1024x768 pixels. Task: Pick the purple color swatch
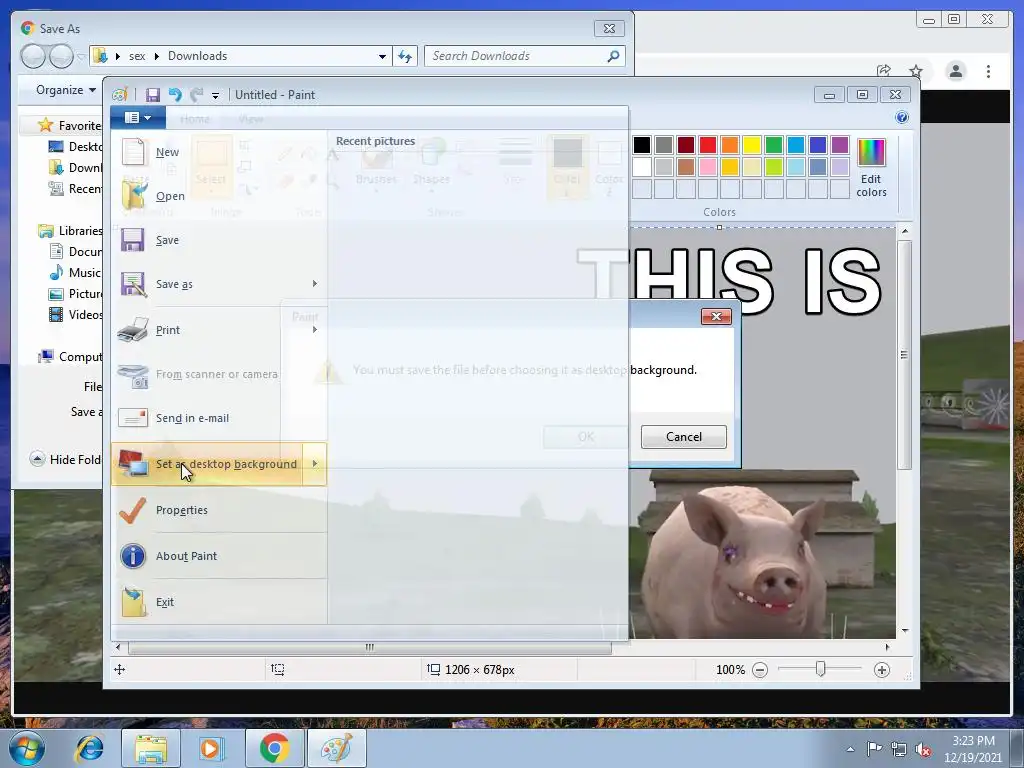pyautogui.click(x=840, y=145)
